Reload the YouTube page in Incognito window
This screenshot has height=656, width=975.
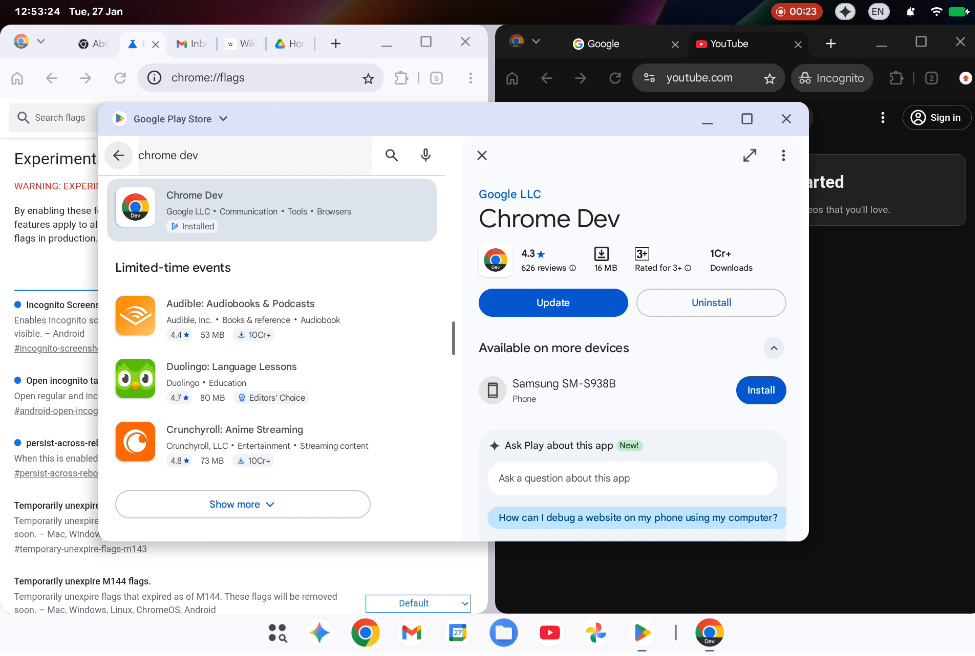(x=615, y=78)
